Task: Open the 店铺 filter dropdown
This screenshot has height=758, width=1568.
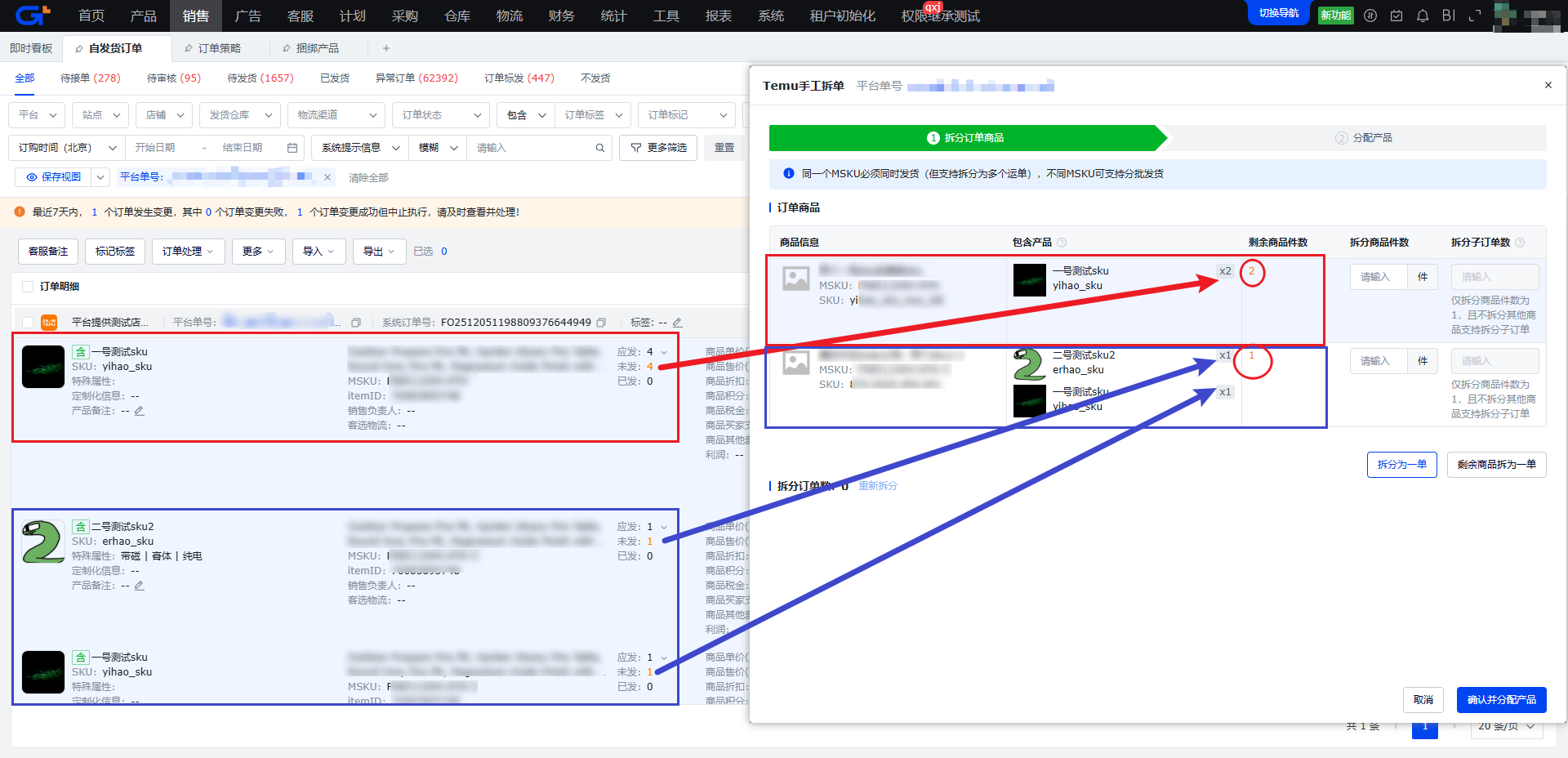Action: (164, 115)
